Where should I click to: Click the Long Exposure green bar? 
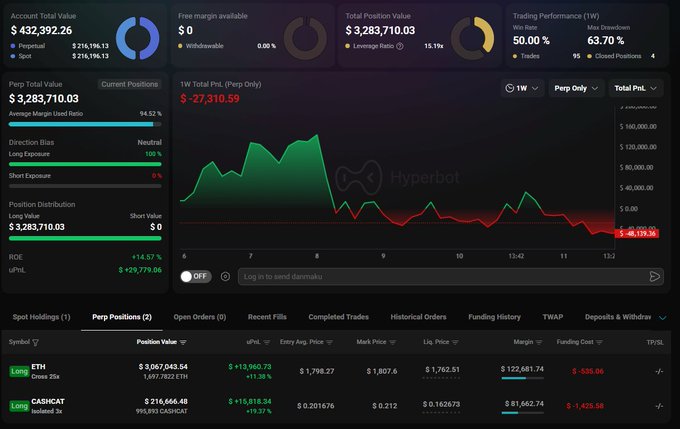pyautogui.click(x=85, y=164)
